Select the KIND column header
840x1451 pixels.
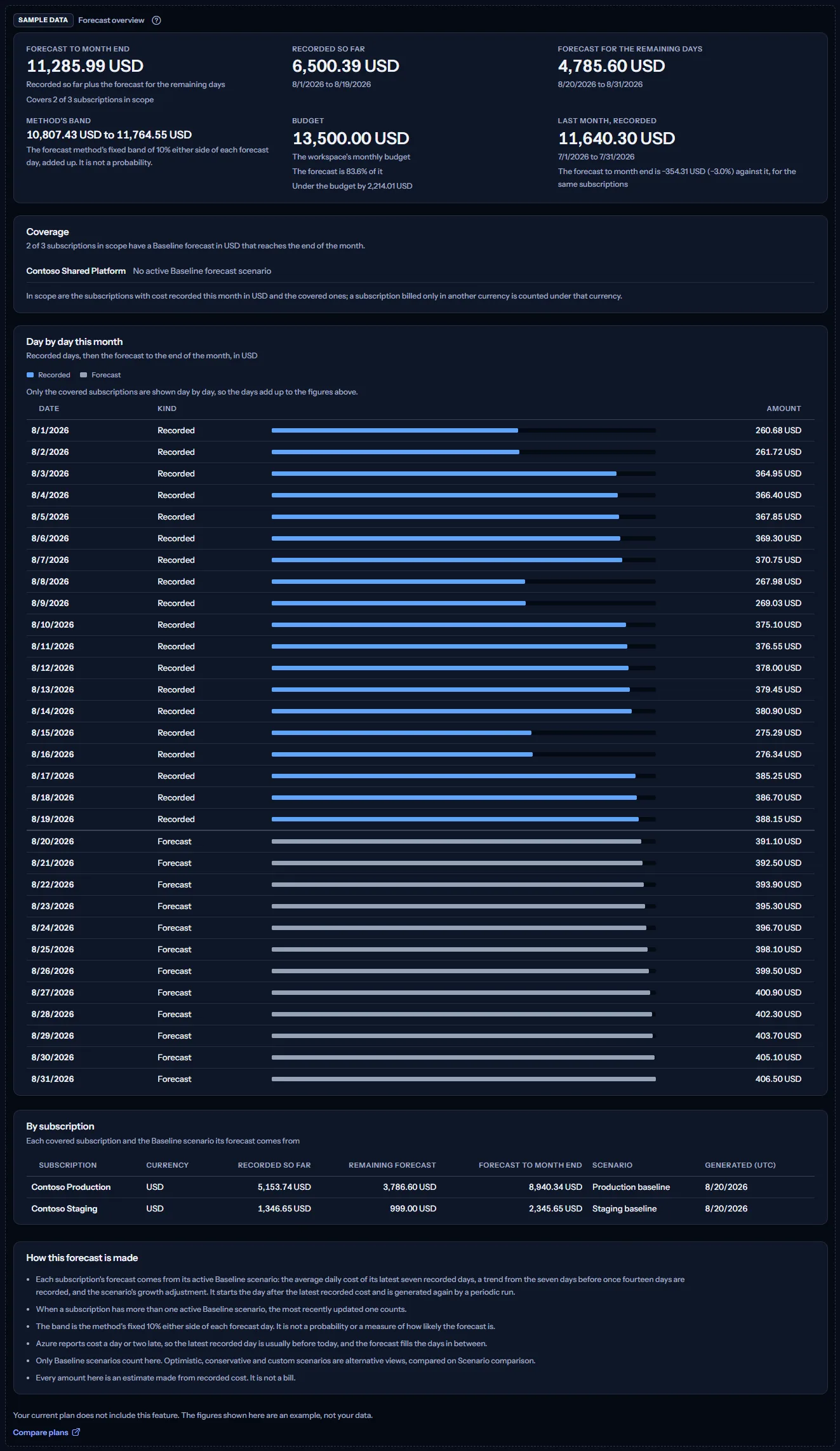point(167,408)
